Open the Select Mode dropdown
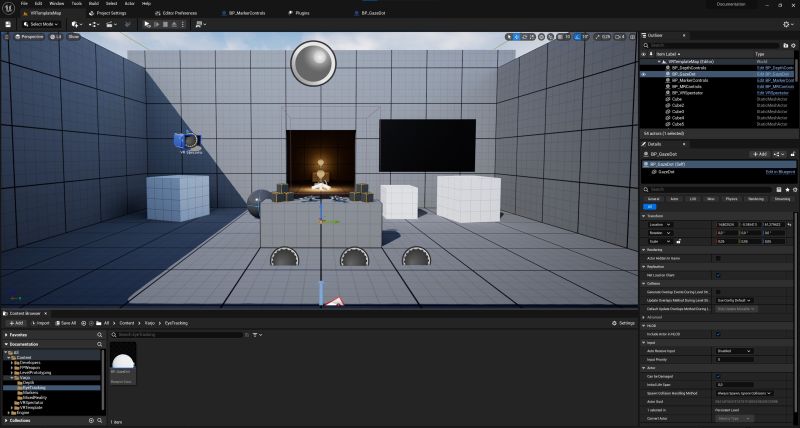Viewport: 800px width, 428px height. 41,24
